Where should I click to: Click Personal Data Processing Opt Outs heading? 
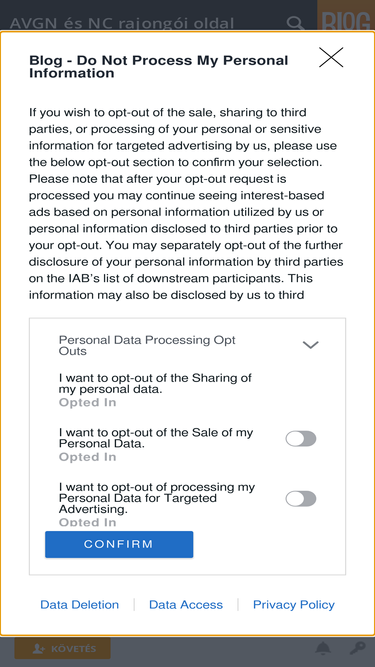pos(147,345)
